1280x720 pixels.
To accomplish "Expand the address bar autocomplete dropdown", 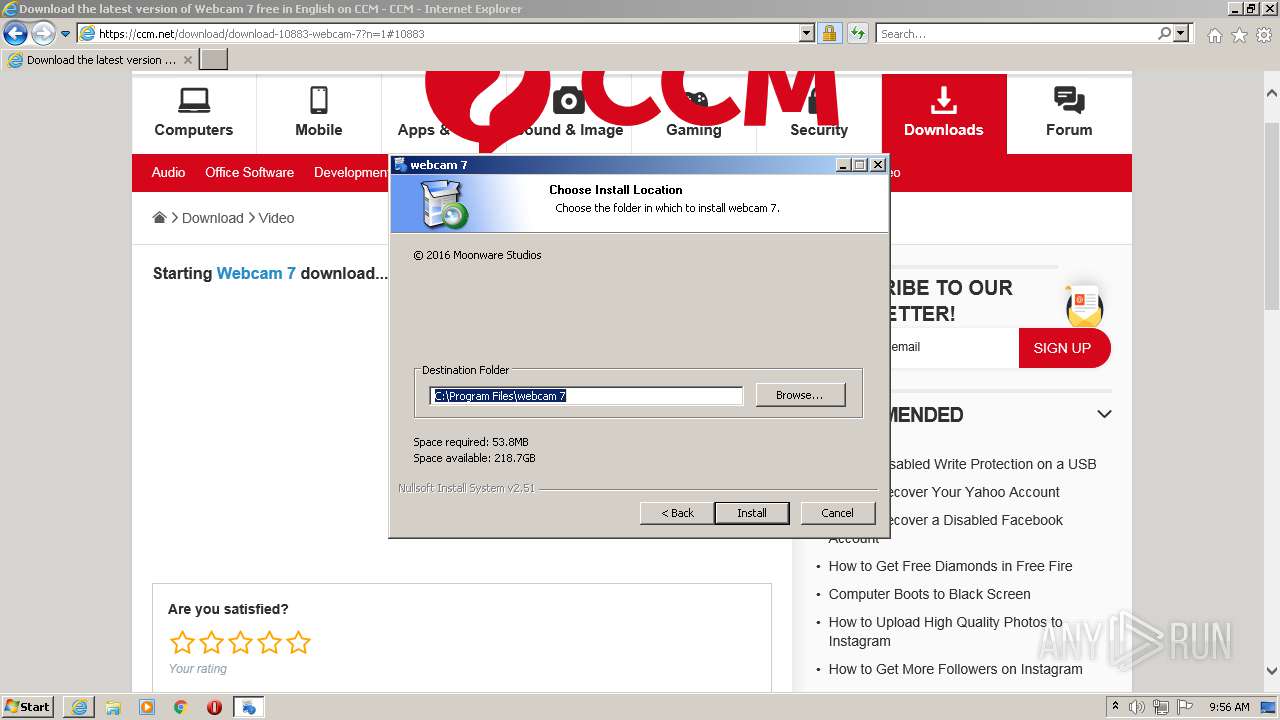I will pos(807,34).
